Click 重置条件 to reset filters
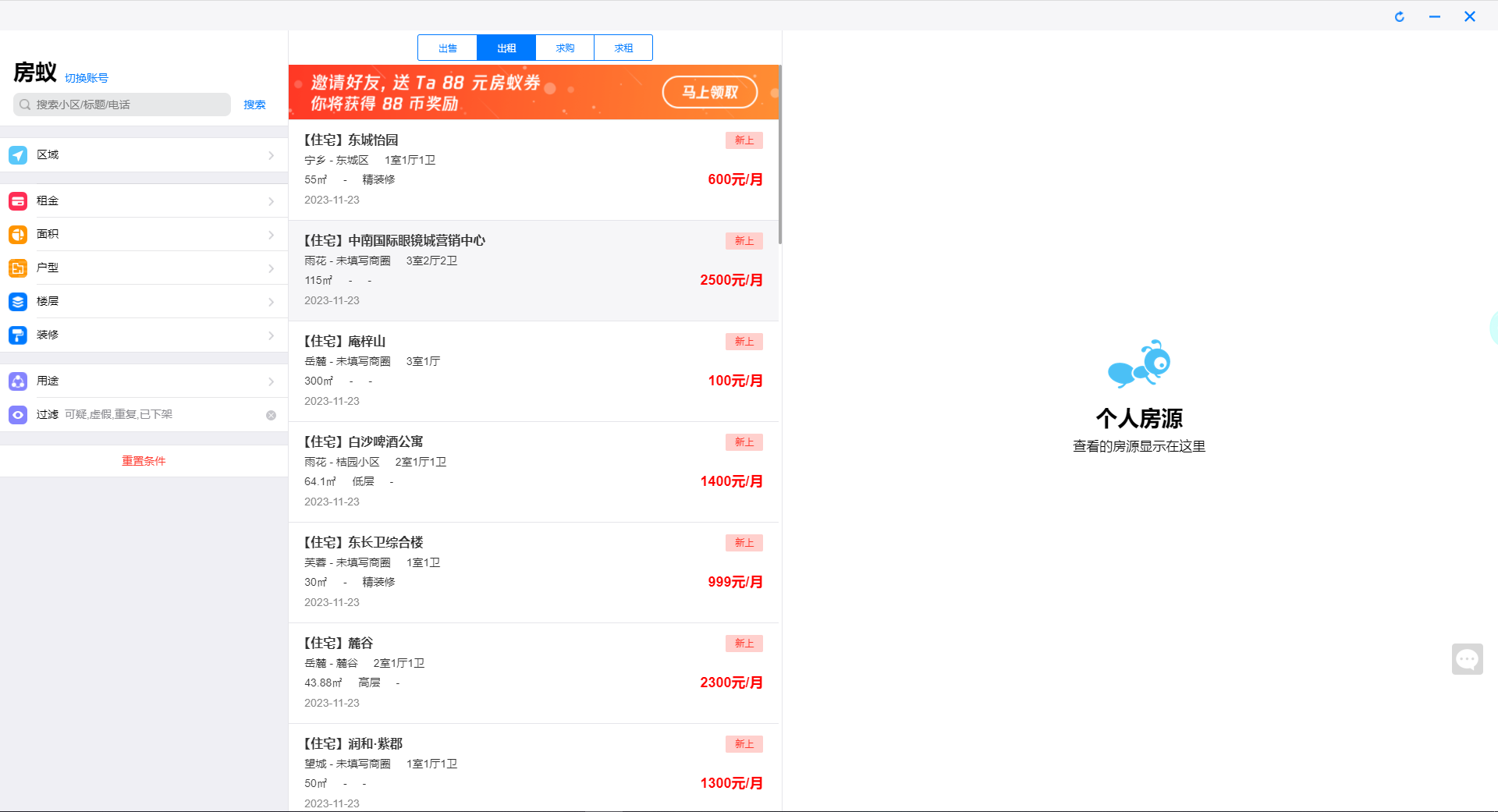1498x812 pixels. point(144,461)
